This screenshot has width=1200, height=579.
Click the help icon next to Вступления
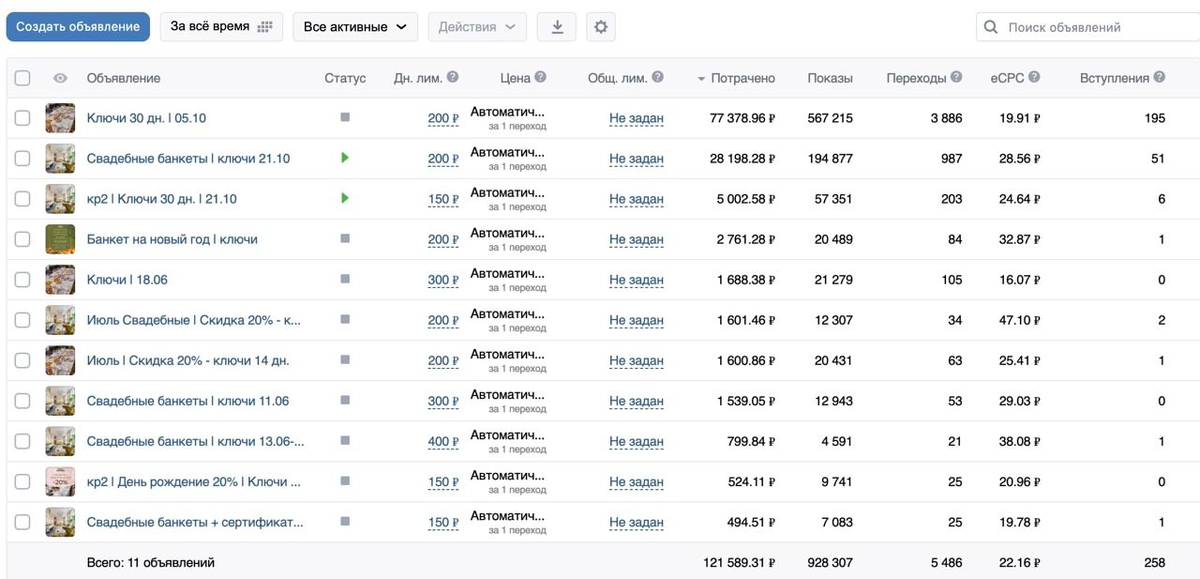pos(1159,77)
